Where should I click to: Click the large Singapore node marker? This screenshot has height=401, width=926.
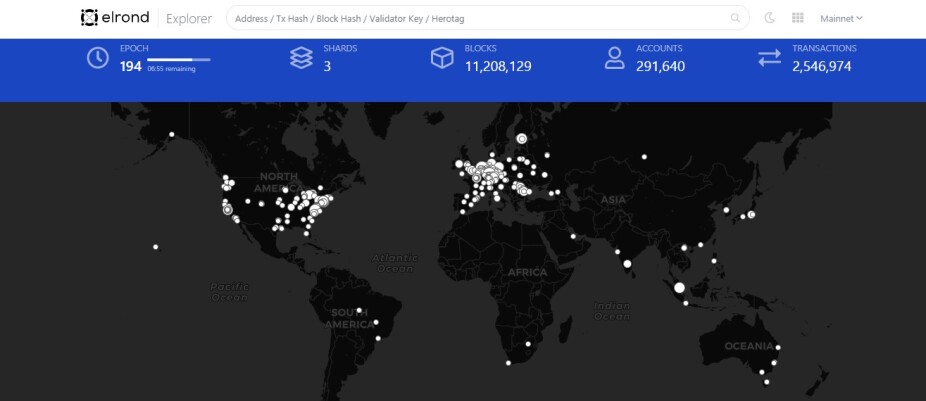(679, 288)
